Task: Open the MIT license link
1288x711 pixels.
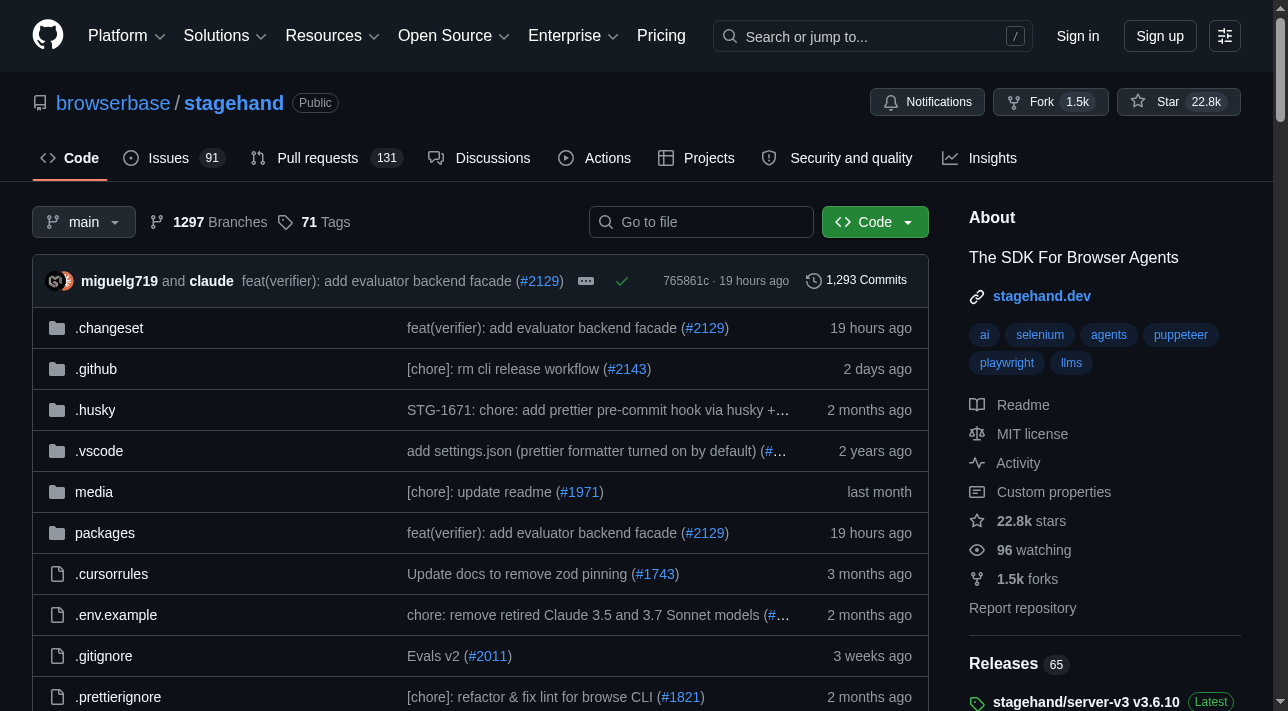Action: click(1018, 434)
